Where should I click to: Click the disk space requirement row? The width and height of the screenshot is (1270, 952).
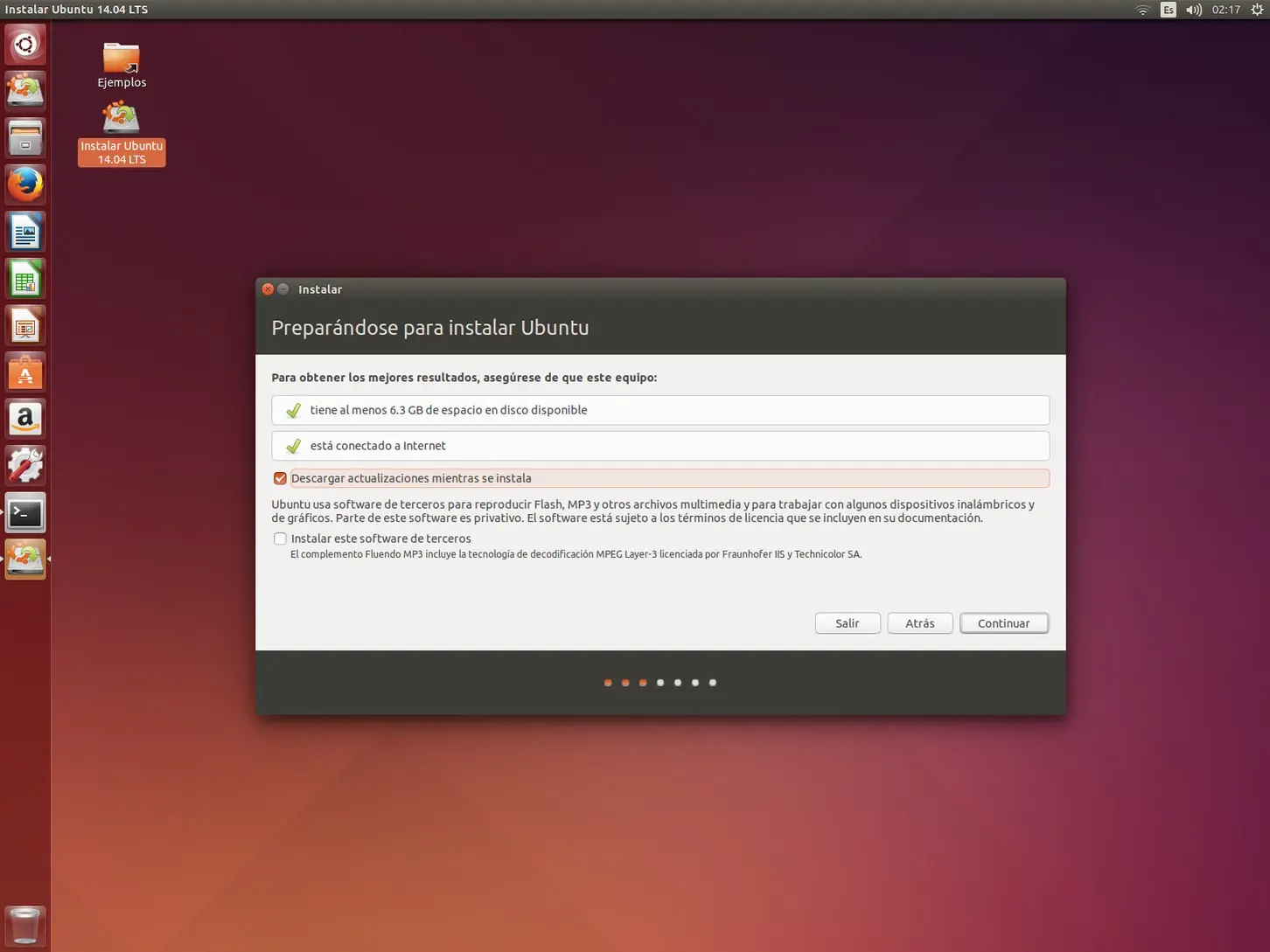tap(660, 410)
